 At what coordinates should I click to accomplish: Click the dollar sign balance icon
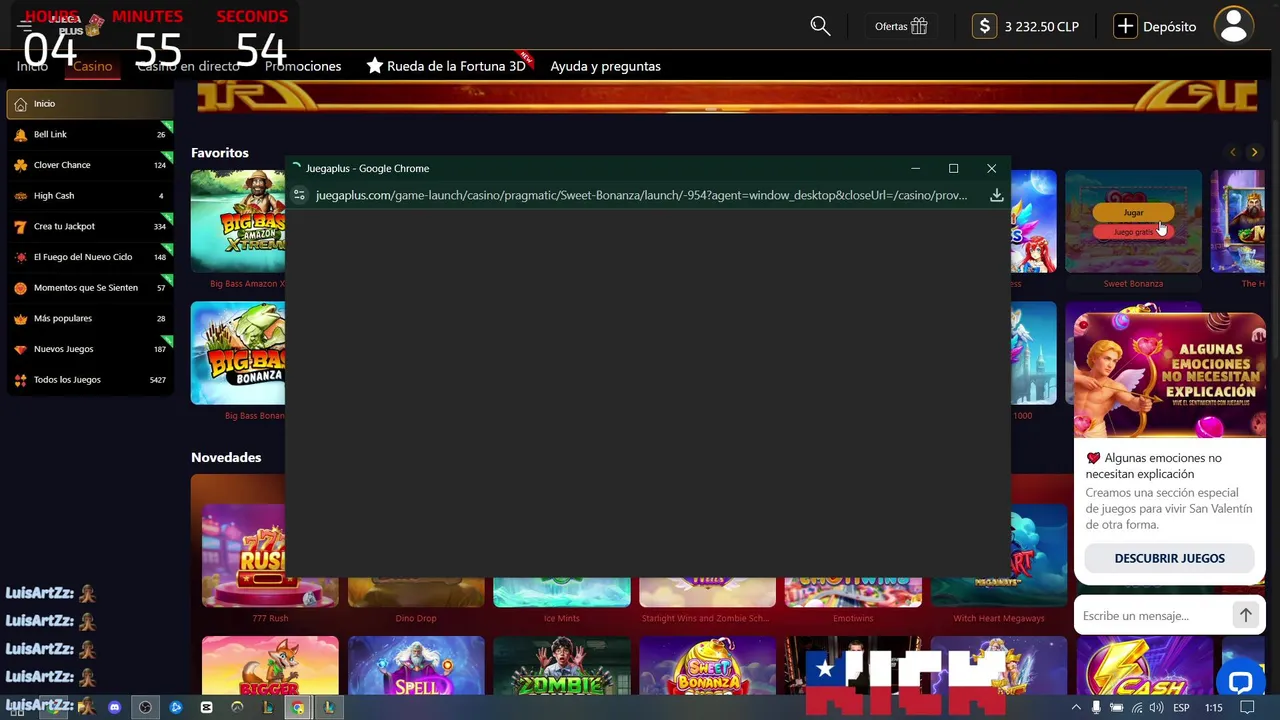coord(985,26)
